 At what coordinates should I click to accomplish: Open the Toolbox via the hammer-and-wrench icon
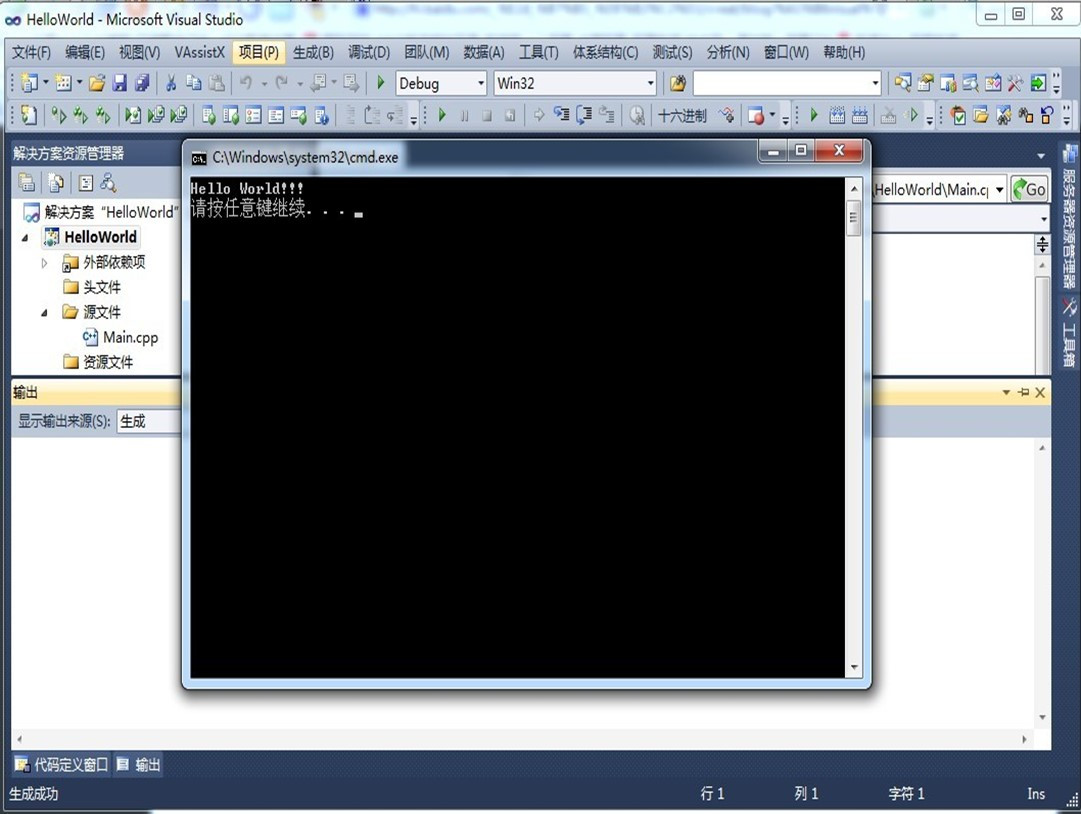(x=1014, y=83)
